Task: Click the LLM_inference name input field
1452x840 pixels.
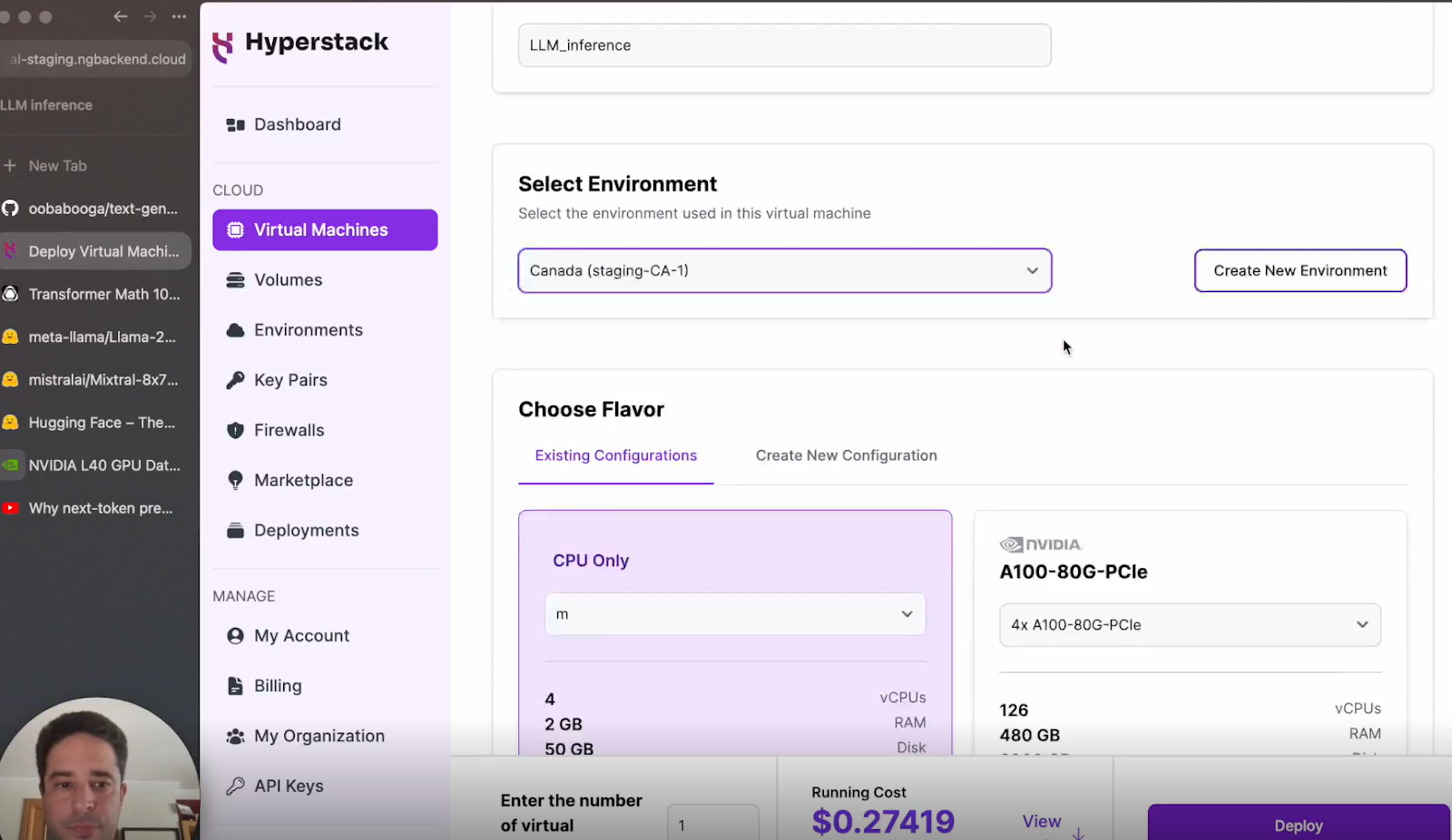Action: [784, 45]
